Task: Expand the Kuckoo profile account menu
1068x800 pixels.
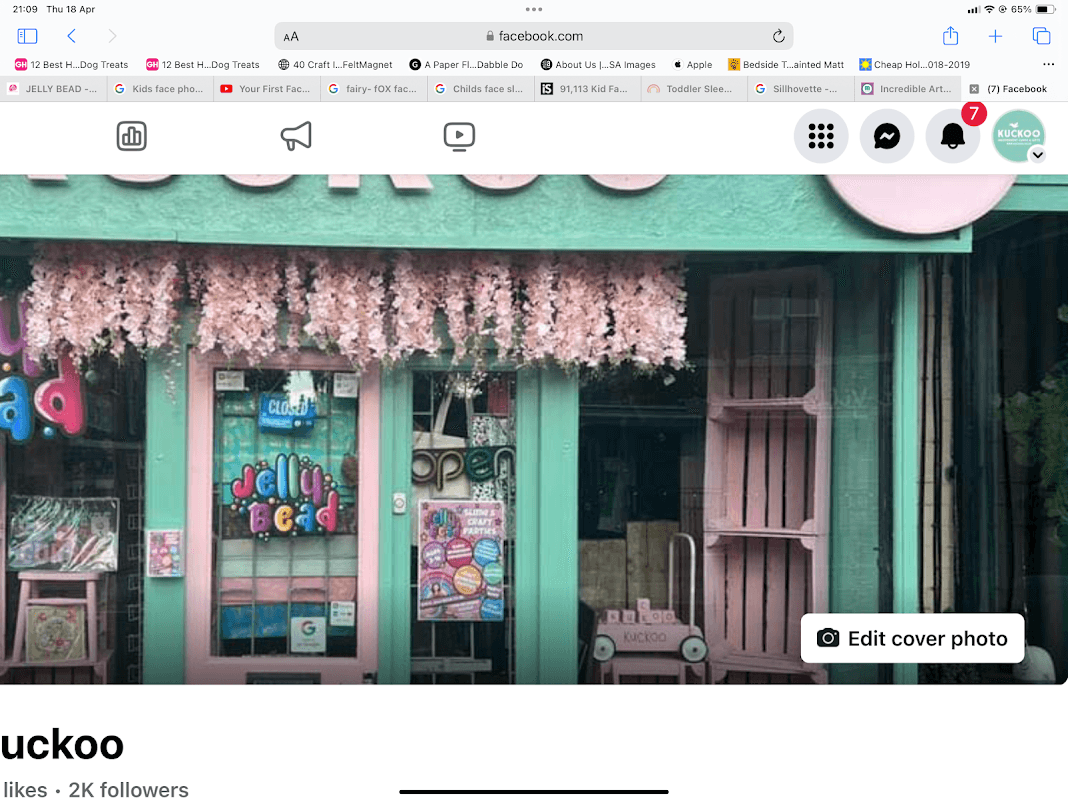Action: 1037,155
